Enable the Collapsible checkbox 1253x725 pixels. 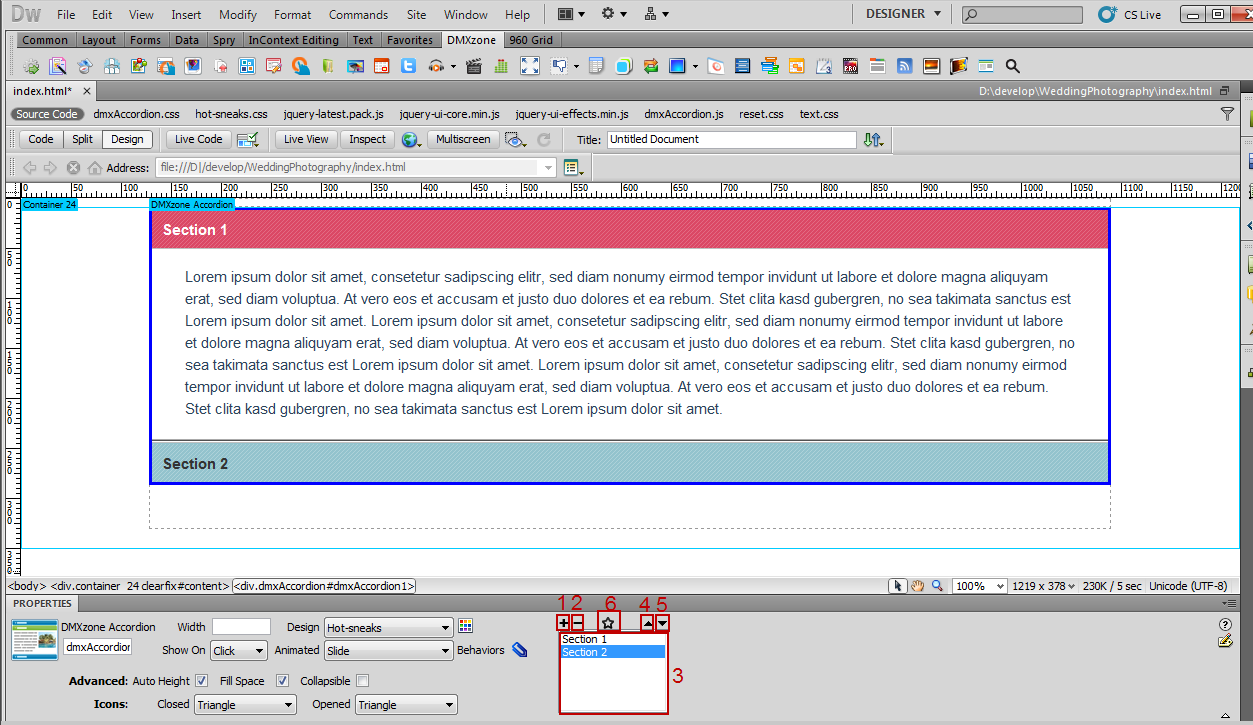[363, 681]
